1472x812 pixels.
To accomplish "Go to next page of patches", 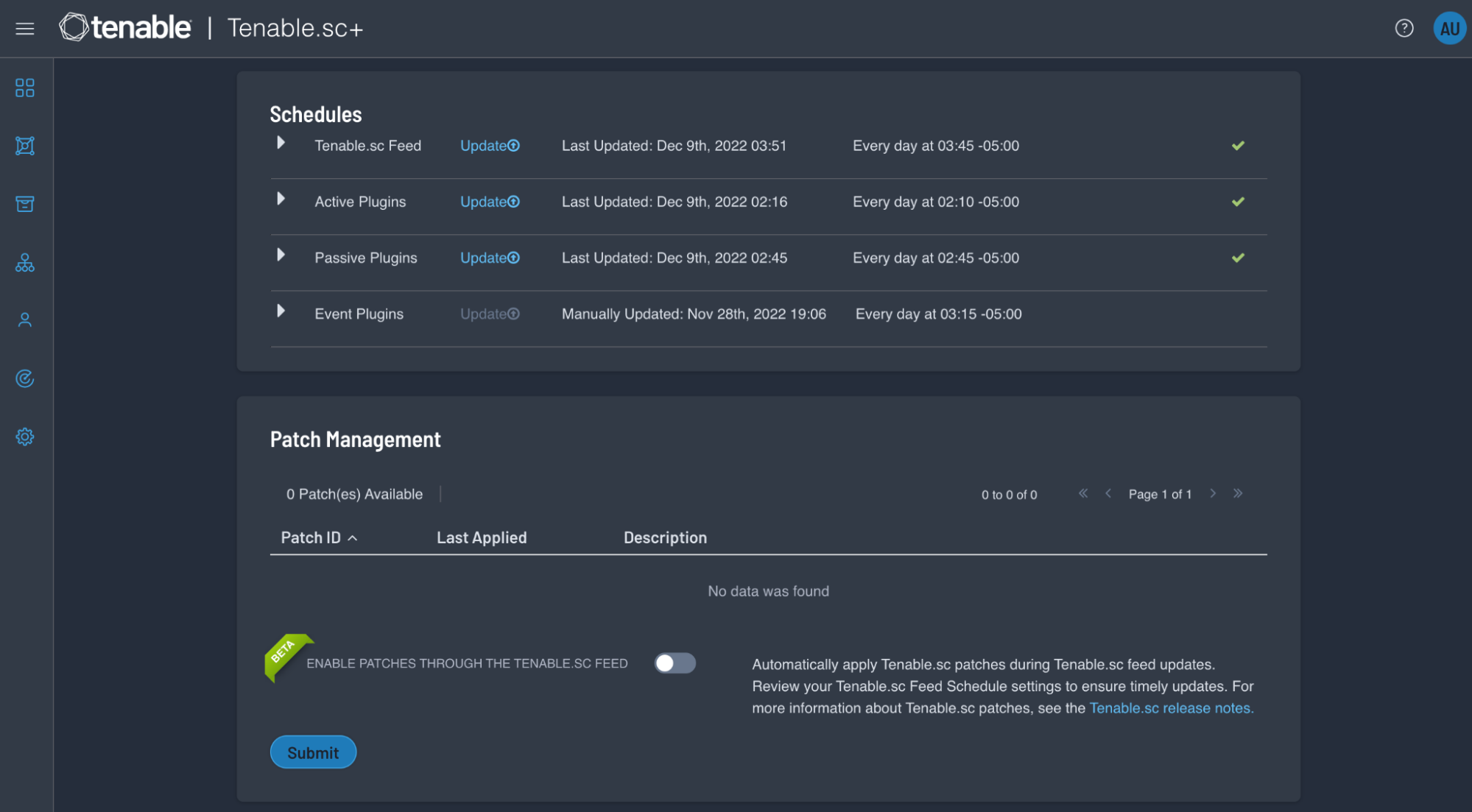I will point(1213,493).
